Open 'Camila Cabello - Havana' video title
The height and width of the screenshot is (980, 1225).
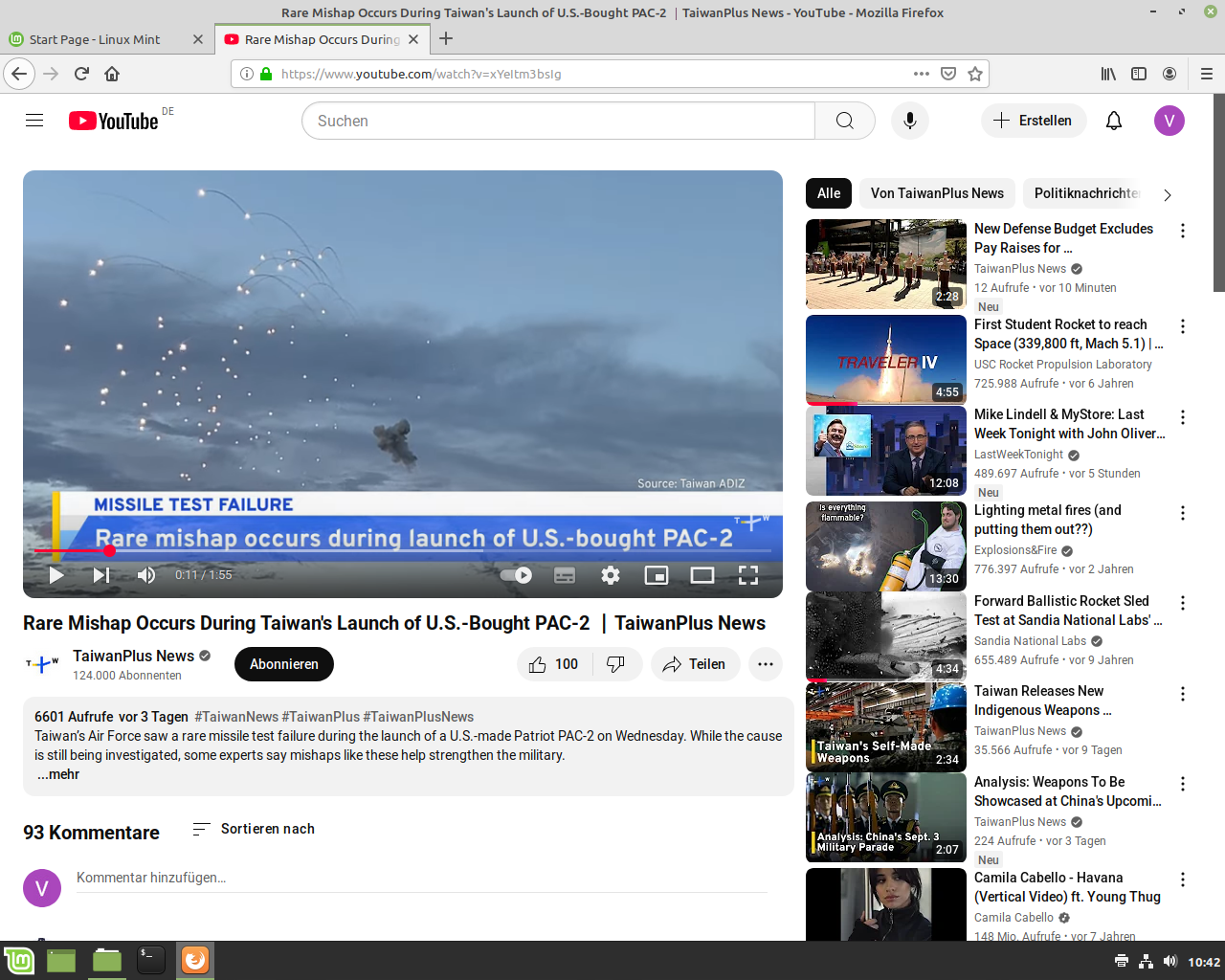pyautogui.click(x=1067, y=887)
